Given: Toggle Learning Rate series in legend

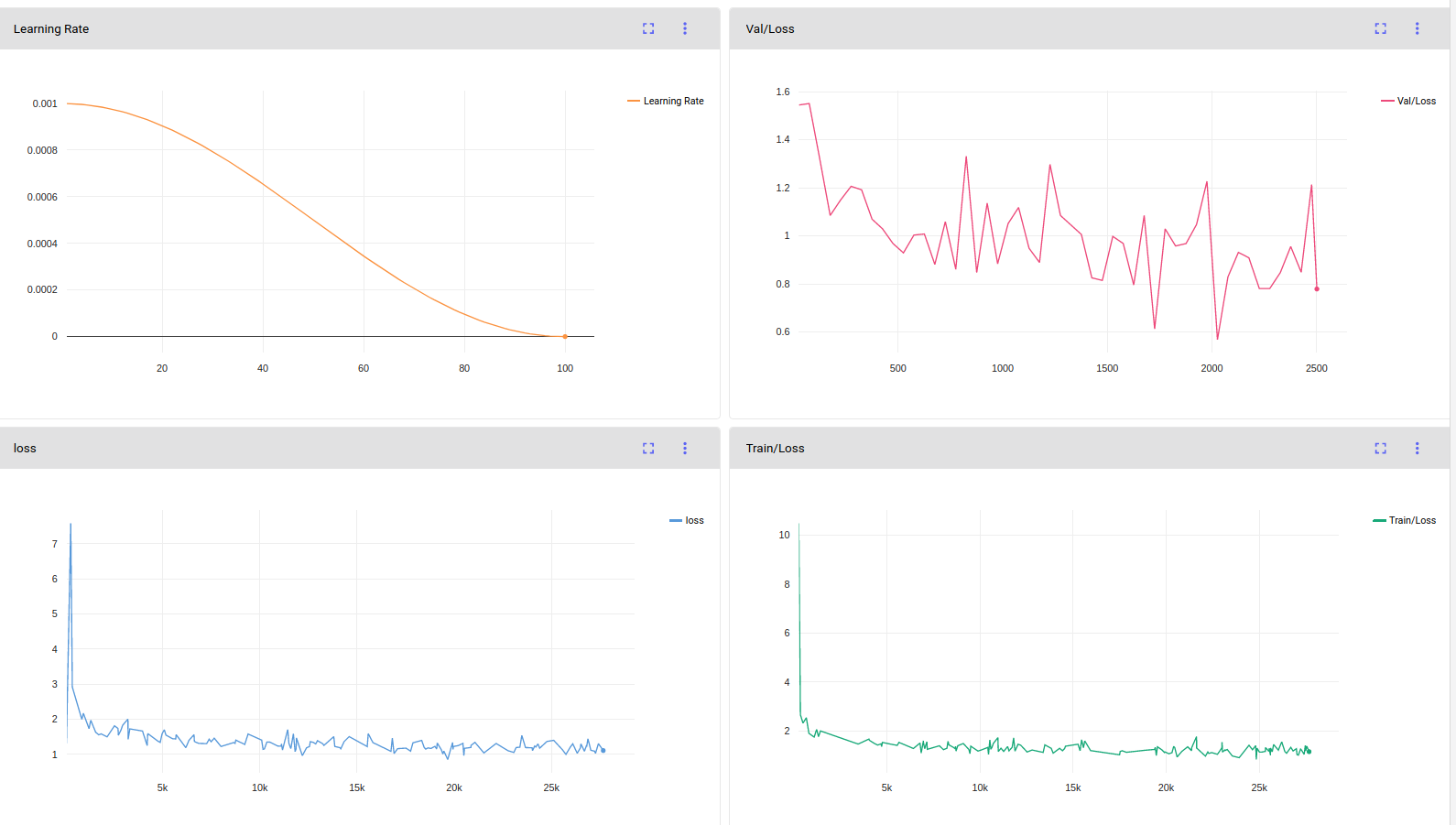Looking at the screenshot, I should [x=666, y=101].
